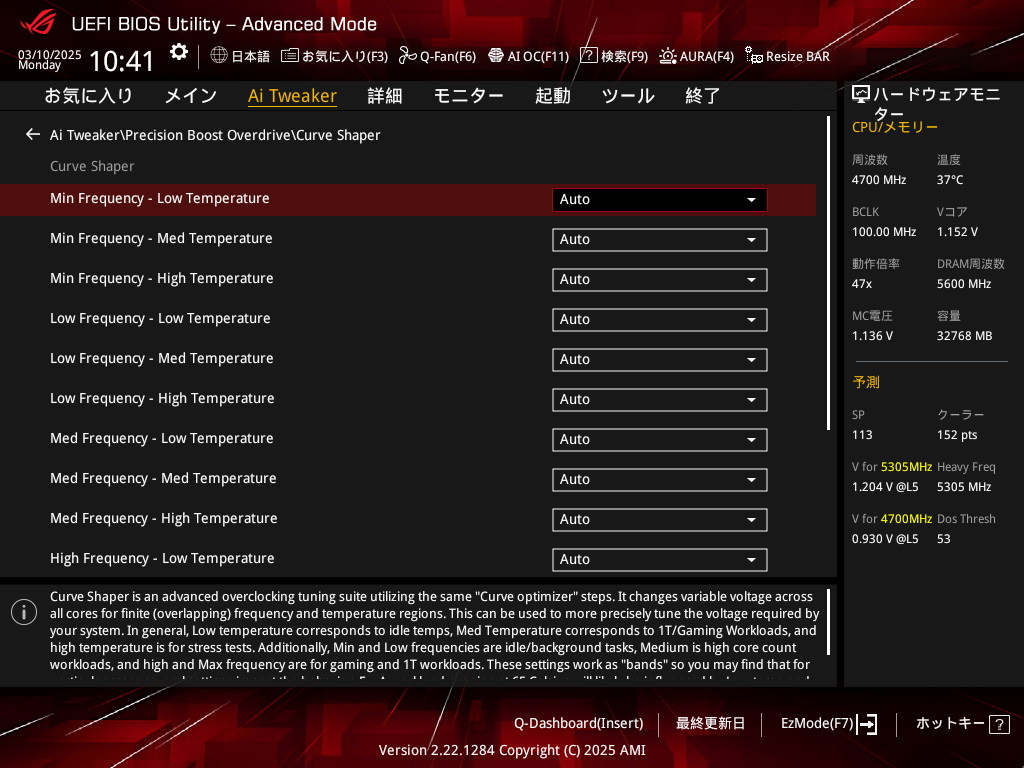Open High Frequency - Low Temperature dropdown
The height and width of the screenshot is (768, 1024).
coord(660,560)
